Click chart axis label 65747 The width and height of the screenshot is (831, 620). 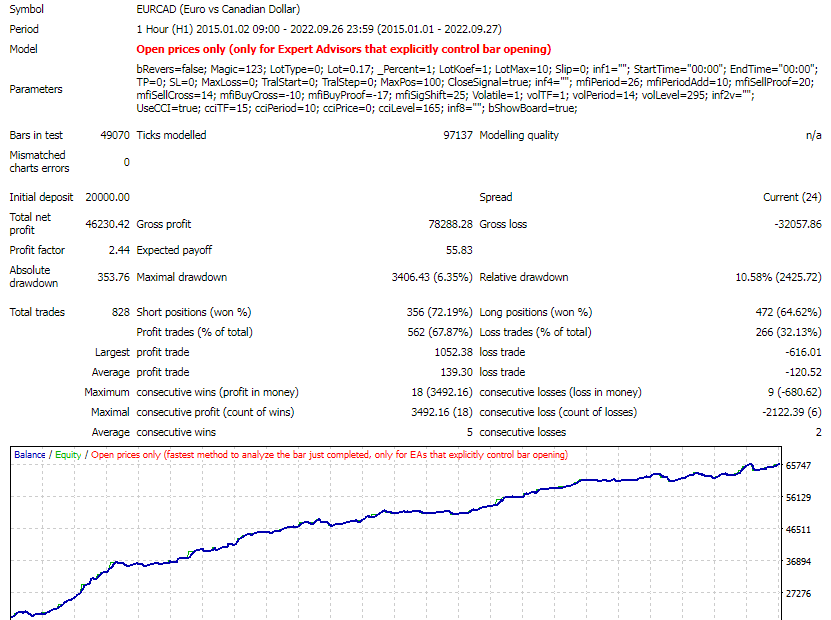(x=798, y=466)
